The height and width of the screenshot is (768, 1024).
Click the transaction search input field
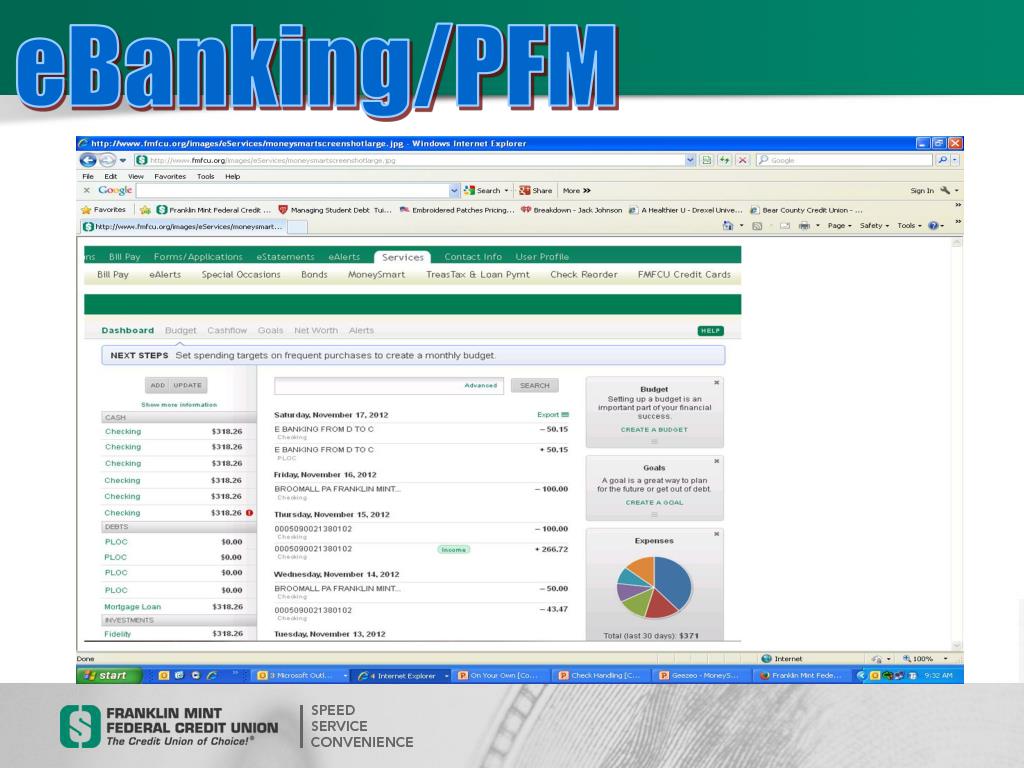389,385
